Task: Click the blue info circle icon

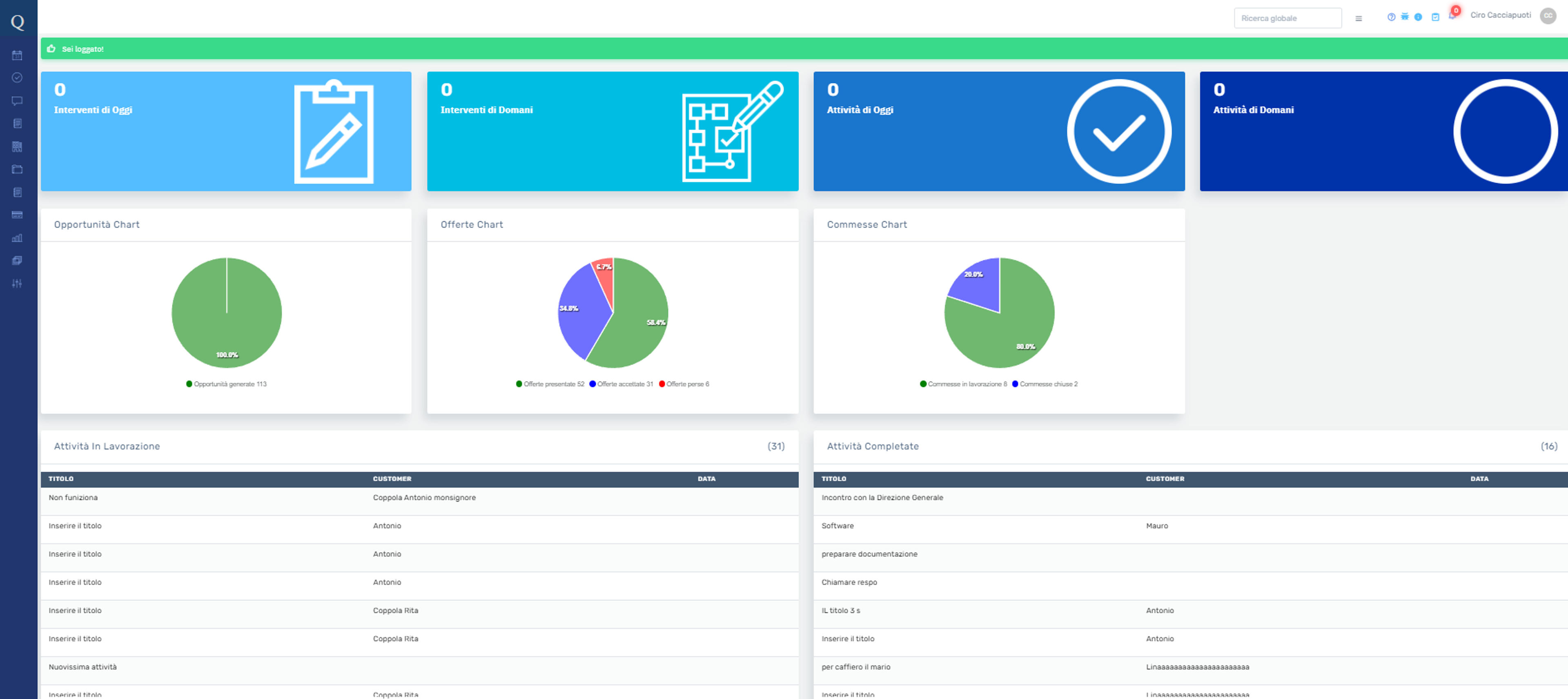Action: tap(1418, 17)
